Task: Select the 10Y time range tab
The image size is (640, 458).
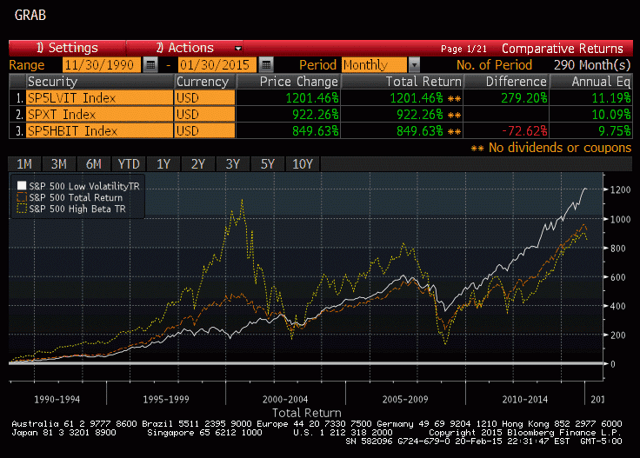Action: click(302, 164)
